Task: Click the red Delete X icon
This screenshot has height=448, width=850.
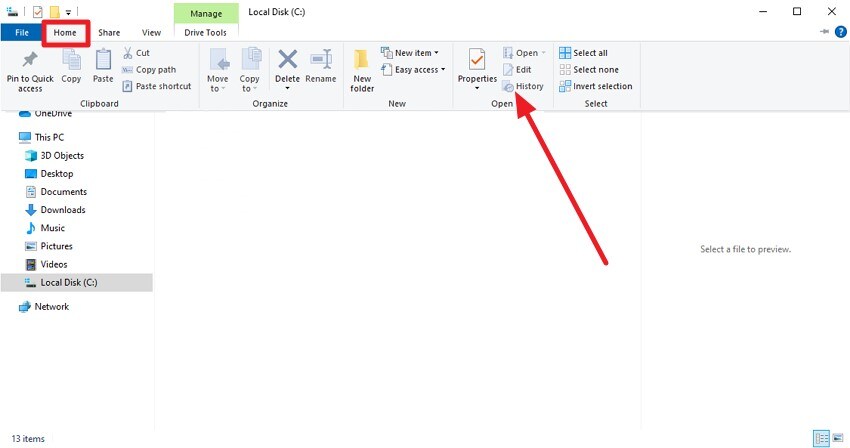Action: coord(287,59)
